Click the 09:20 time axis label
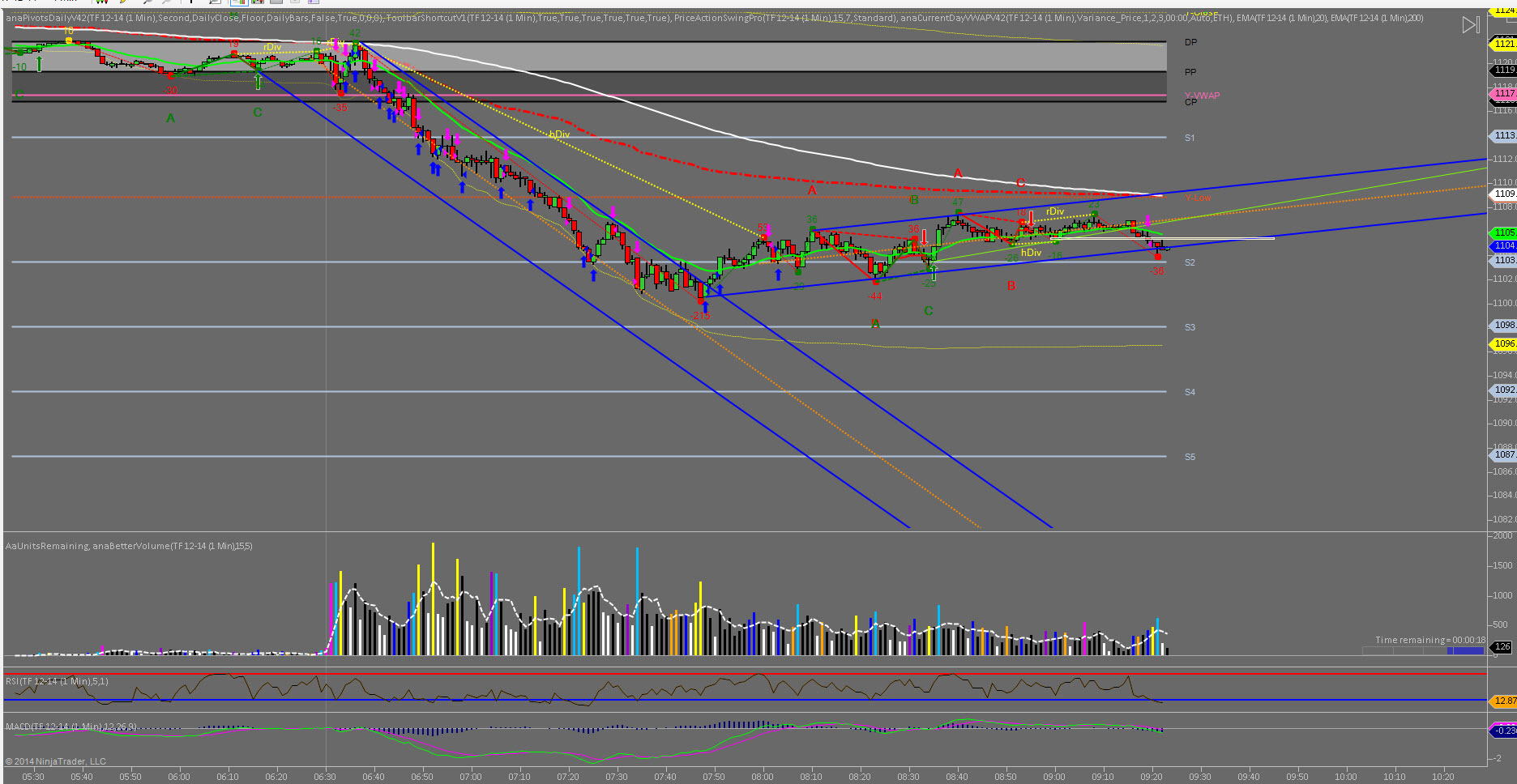 coord(1152,777)
